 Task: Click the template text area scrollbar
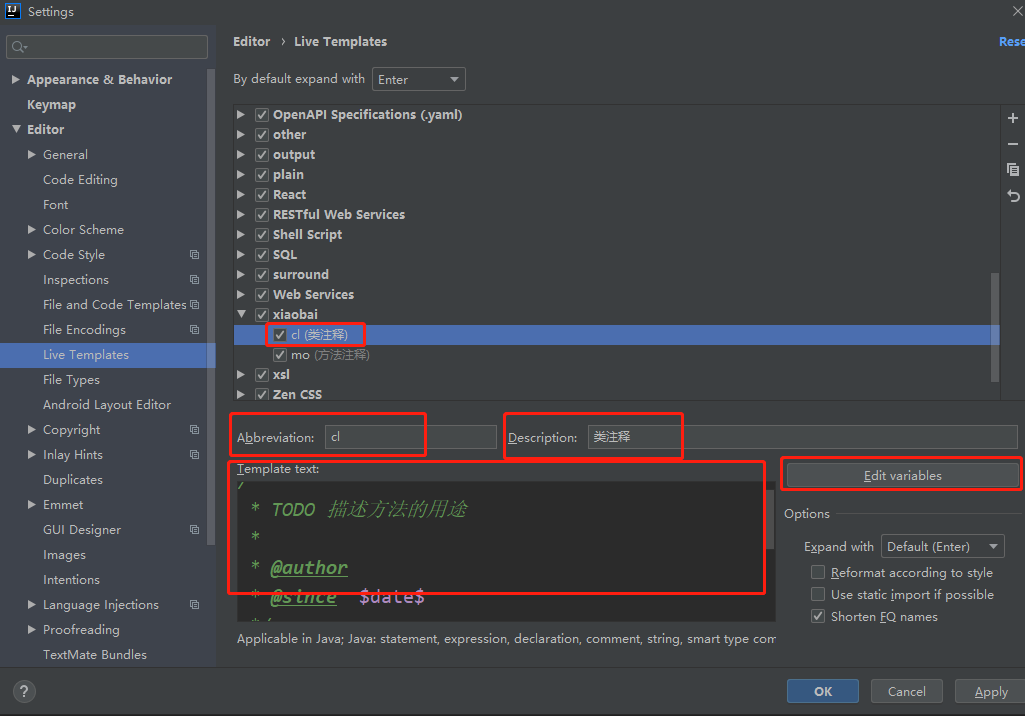coord(770,519)
